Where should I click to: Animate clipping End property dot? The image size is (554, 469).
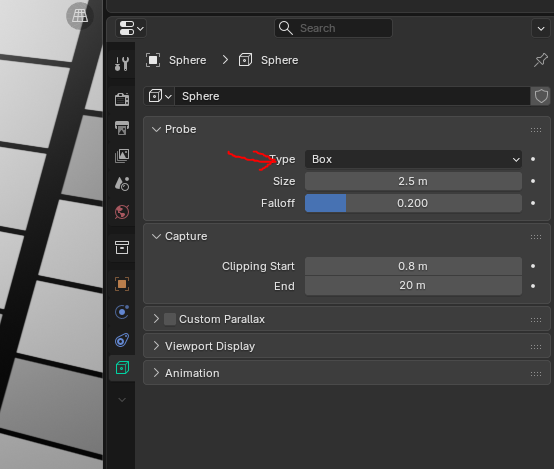tap(533, 286)
